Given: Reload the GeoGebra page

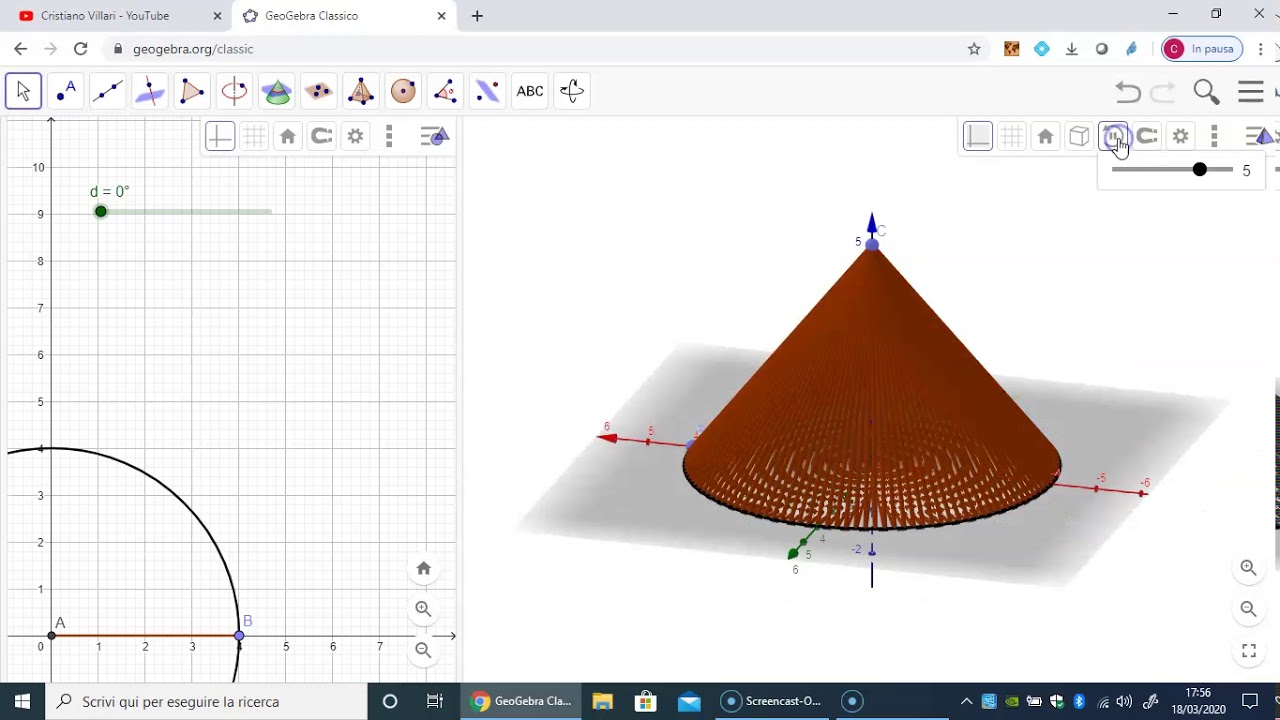Looking at the screenshot, I should (80, 49).
